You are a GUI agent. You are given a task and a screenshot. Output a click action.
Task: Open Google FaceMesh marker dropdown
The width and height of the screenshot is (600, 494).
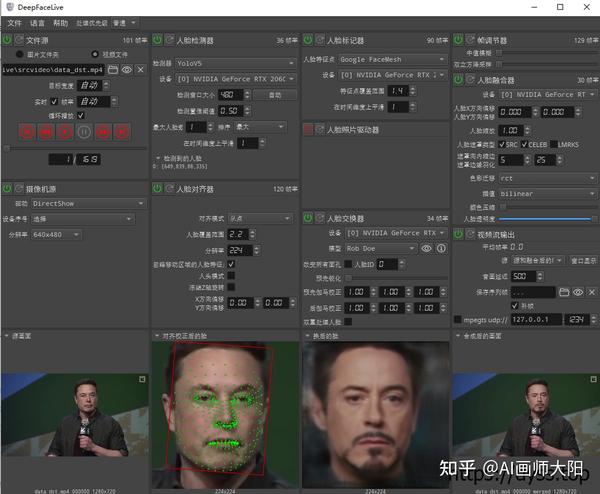pyautogui.click(x=392, y=59)
